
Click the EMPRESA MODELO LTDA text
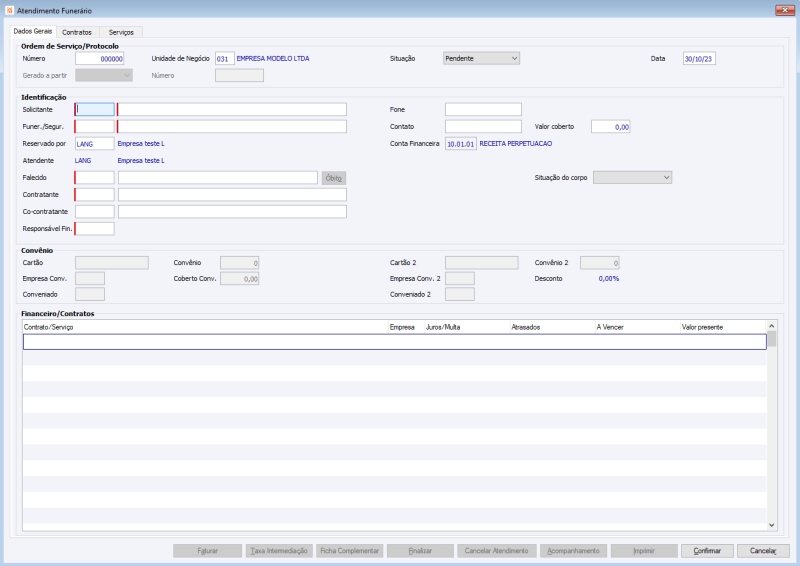pyautogui.click(x=273, y=59)
